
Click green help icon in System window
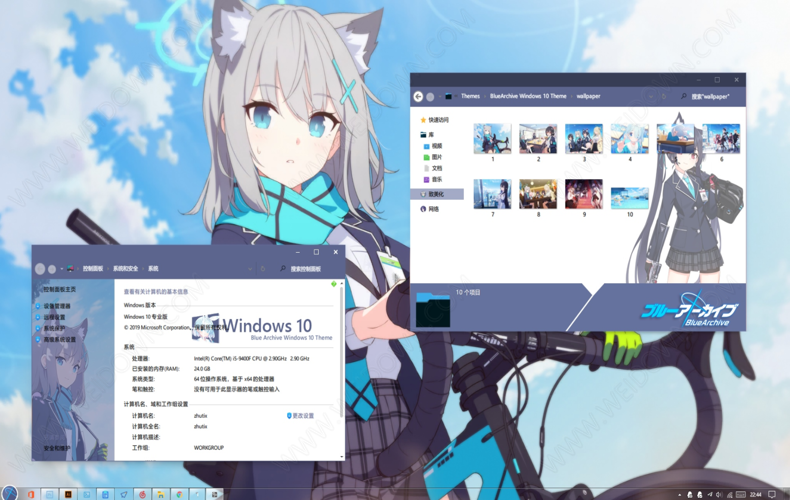[x=333, y=285]
